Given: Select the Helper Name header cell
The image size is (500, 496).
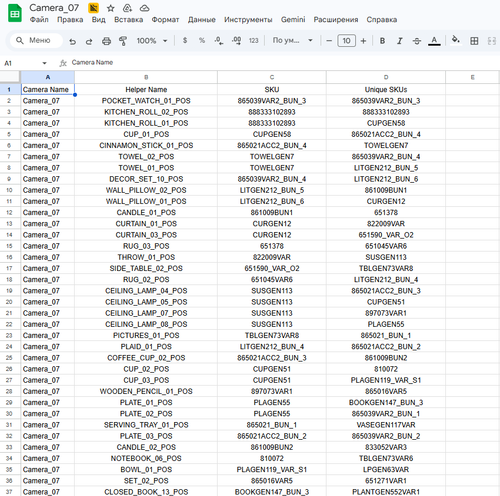Looking at the screenshot, I should tap(146, 89).
